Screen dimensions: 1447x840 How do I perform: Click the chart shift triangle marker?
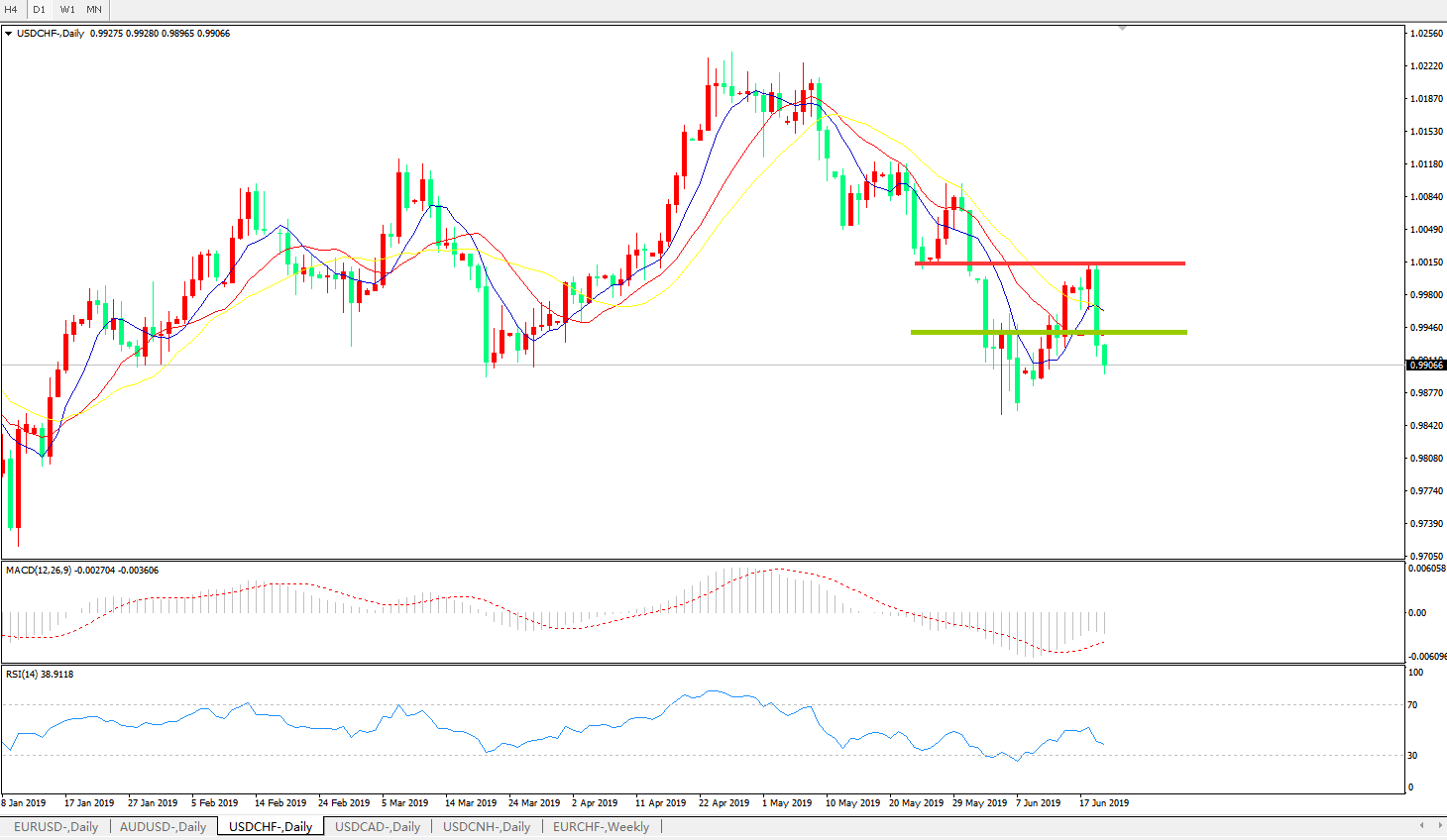point(1122,29)
